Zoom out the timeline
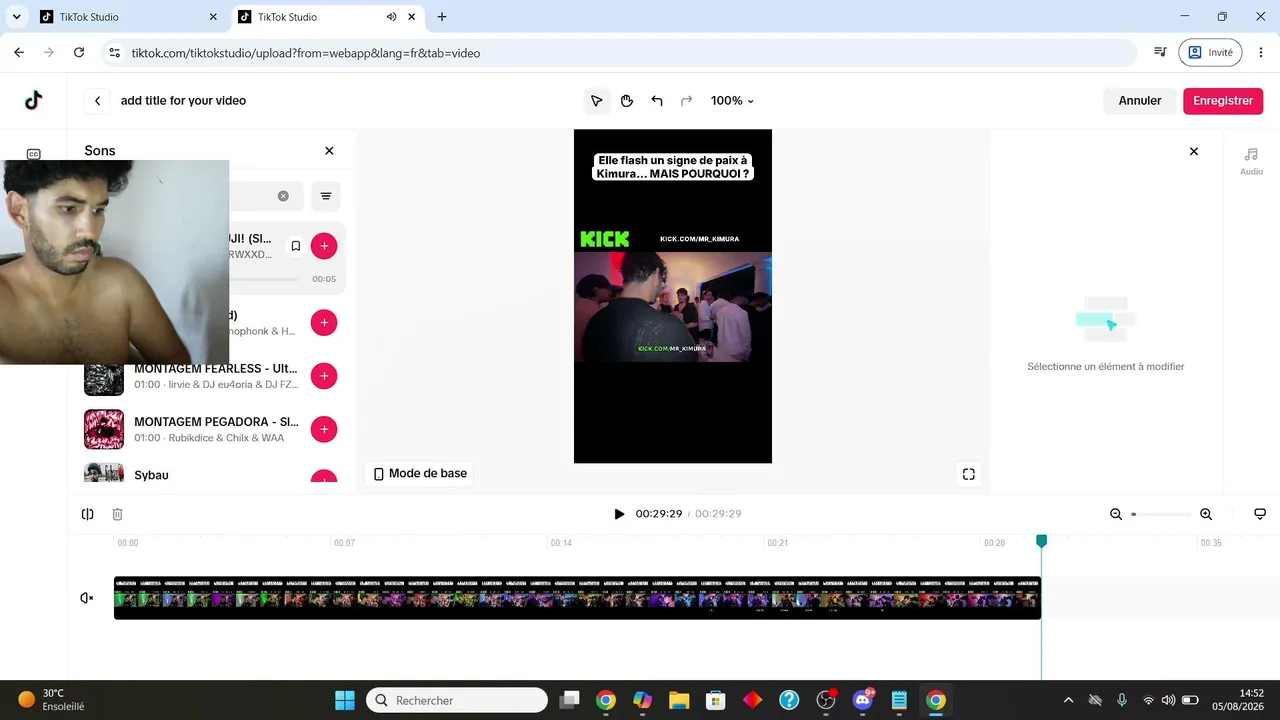Screen dimensions: 1280x720 (1116, 514)
